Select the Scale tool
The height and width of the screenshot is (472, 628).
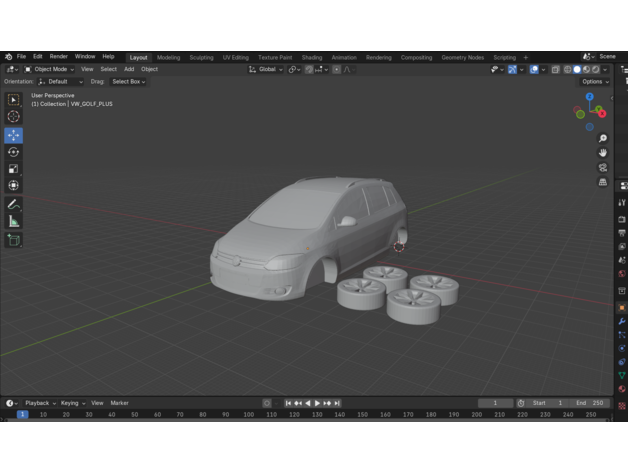pyautogui.click(x=13, y=169)
